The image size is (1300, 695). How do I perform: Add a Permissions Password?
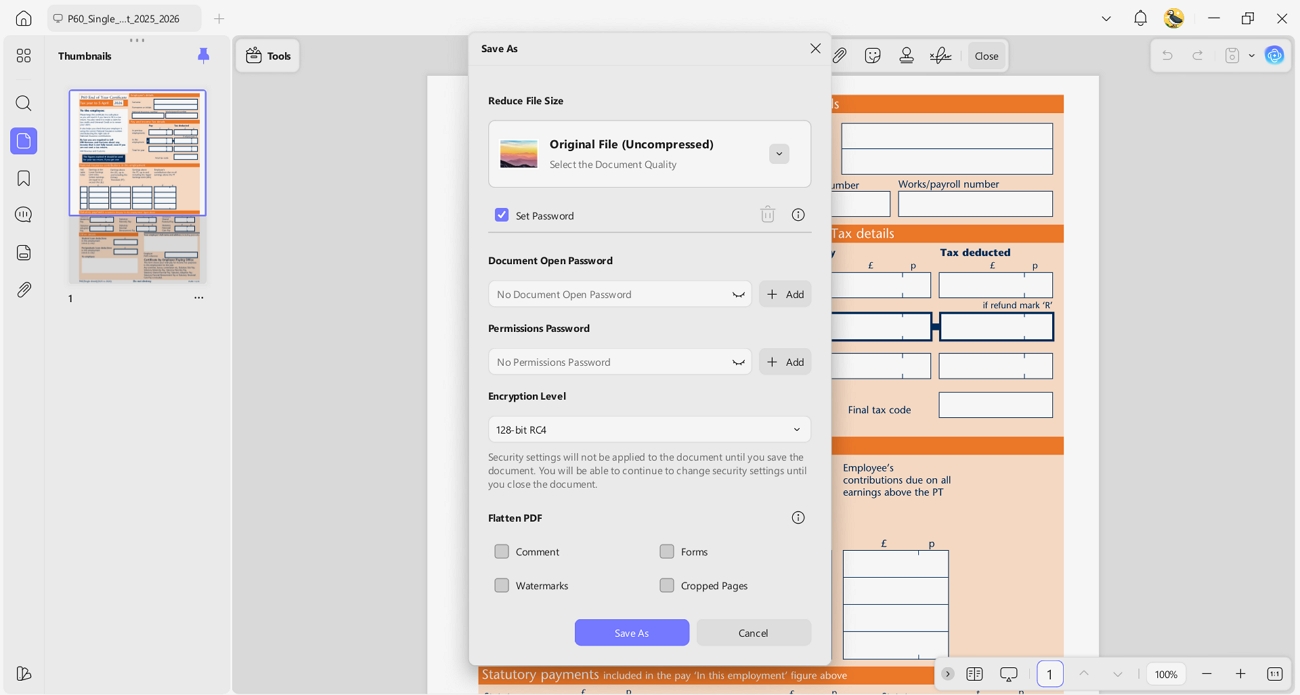click(785, 362)
